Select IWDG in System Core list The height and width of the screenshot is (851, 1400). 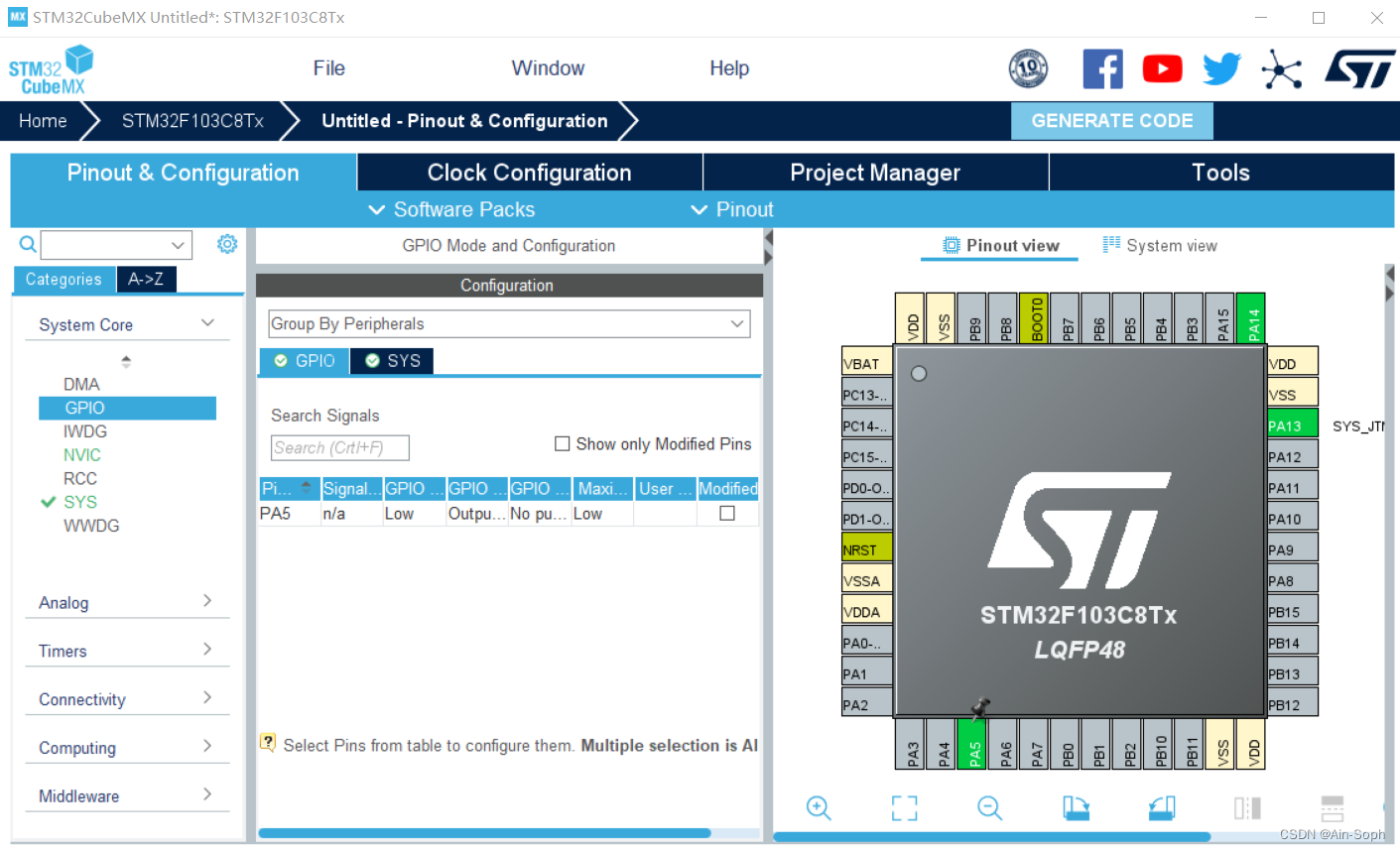tap(85, 431)
